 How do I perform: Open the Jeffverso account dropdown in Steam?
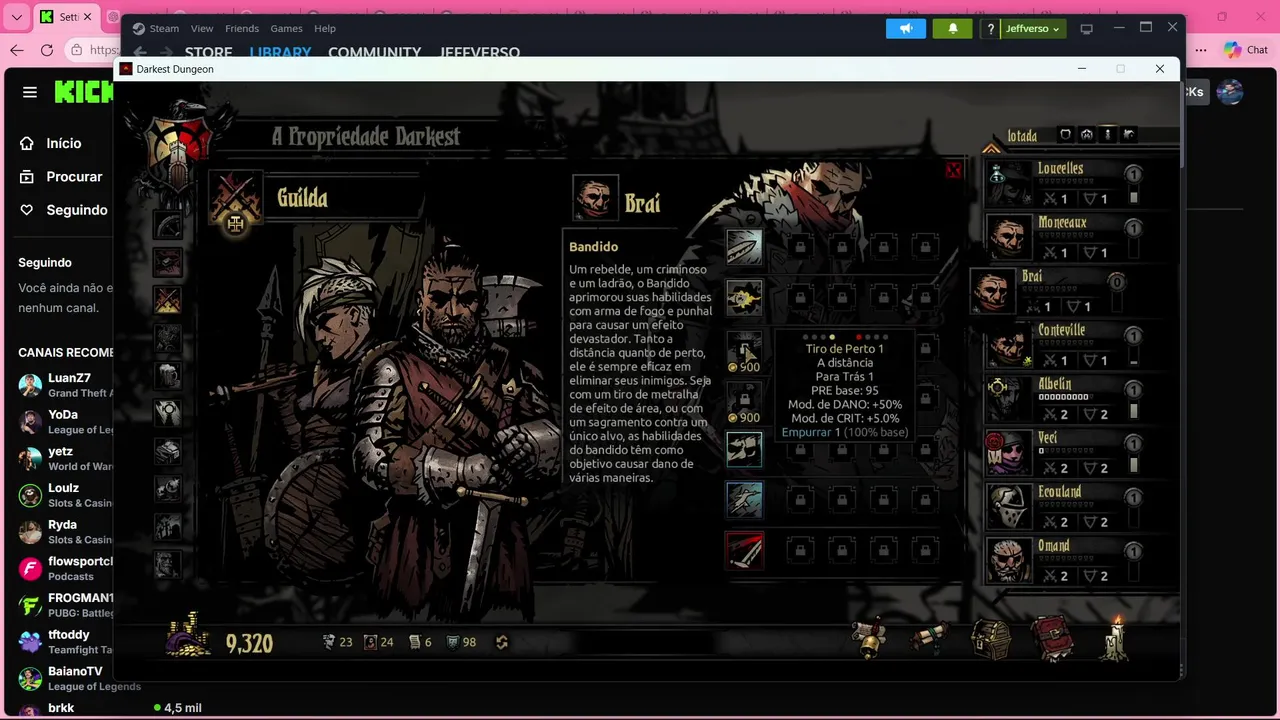click(1033, 28)
